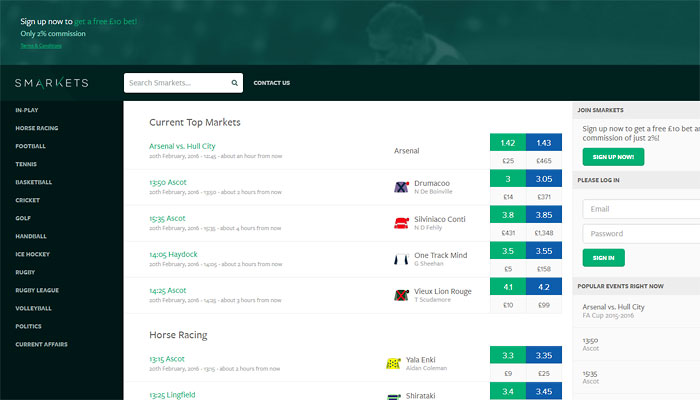This screenshot has height=400, width=700.
Task: Open 14:25 Ascot market link
Action: (x=167, y=291)
